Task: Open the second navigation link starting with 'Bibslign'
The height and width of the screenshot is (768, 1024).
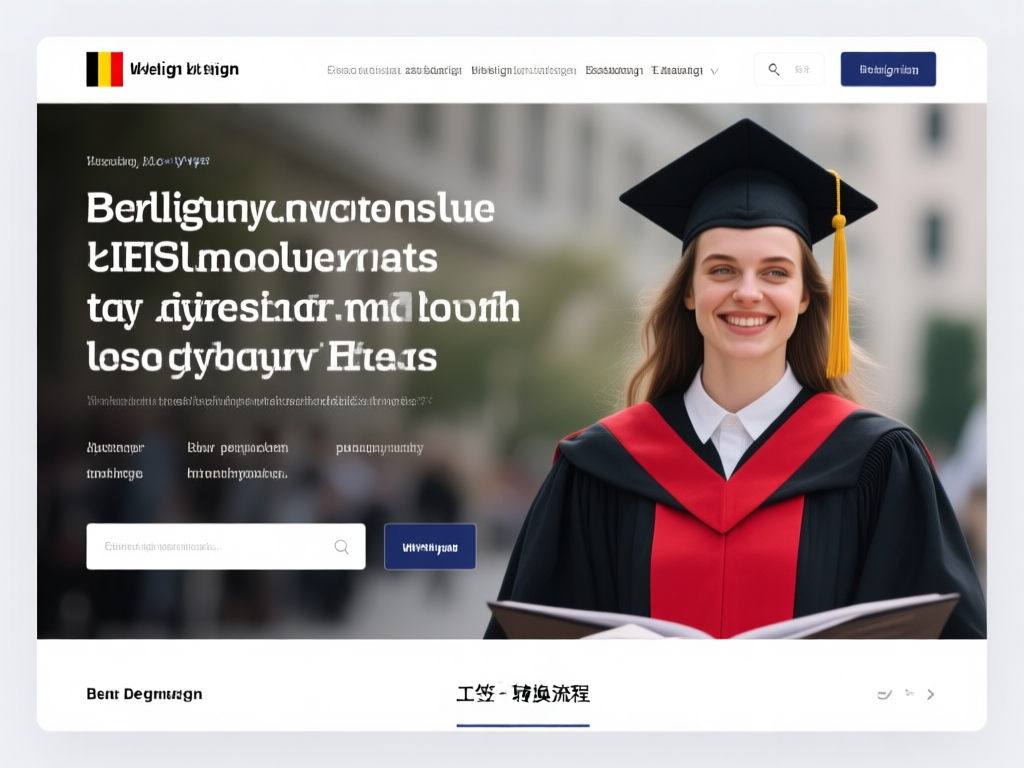Action: [x=524, y=70]
